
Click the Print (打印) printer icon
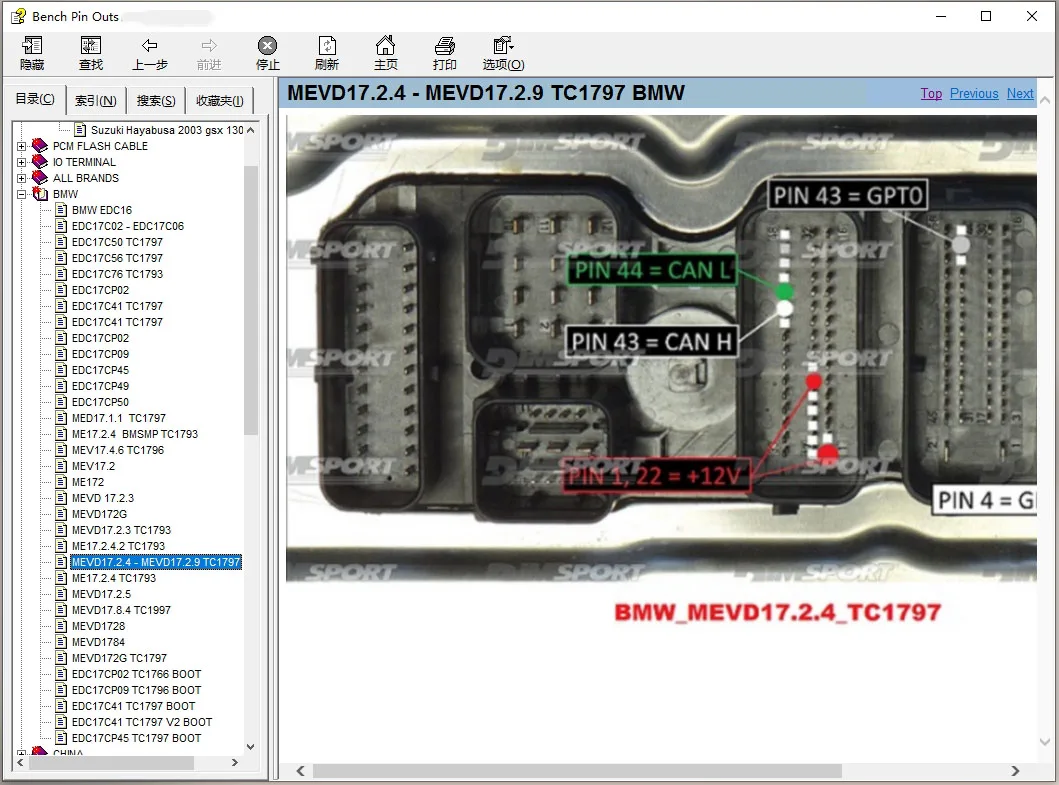tap(444, 45)
